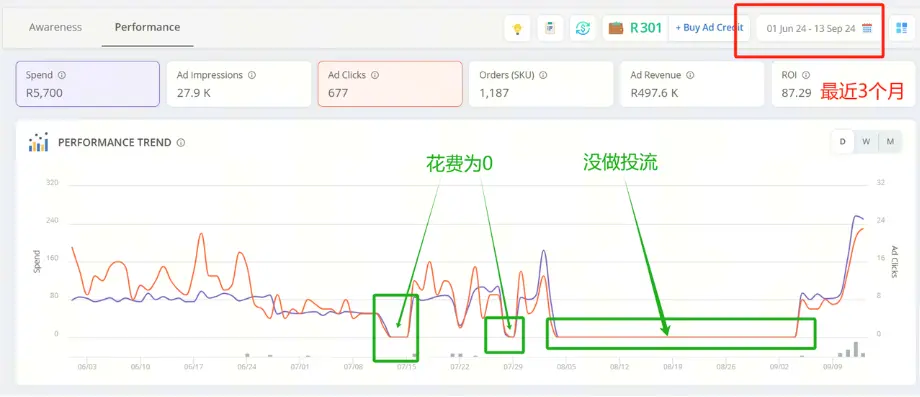Click the 27.9 K impressions value
This screenshot has width=920, height=397.
click(x=194, y=93)
